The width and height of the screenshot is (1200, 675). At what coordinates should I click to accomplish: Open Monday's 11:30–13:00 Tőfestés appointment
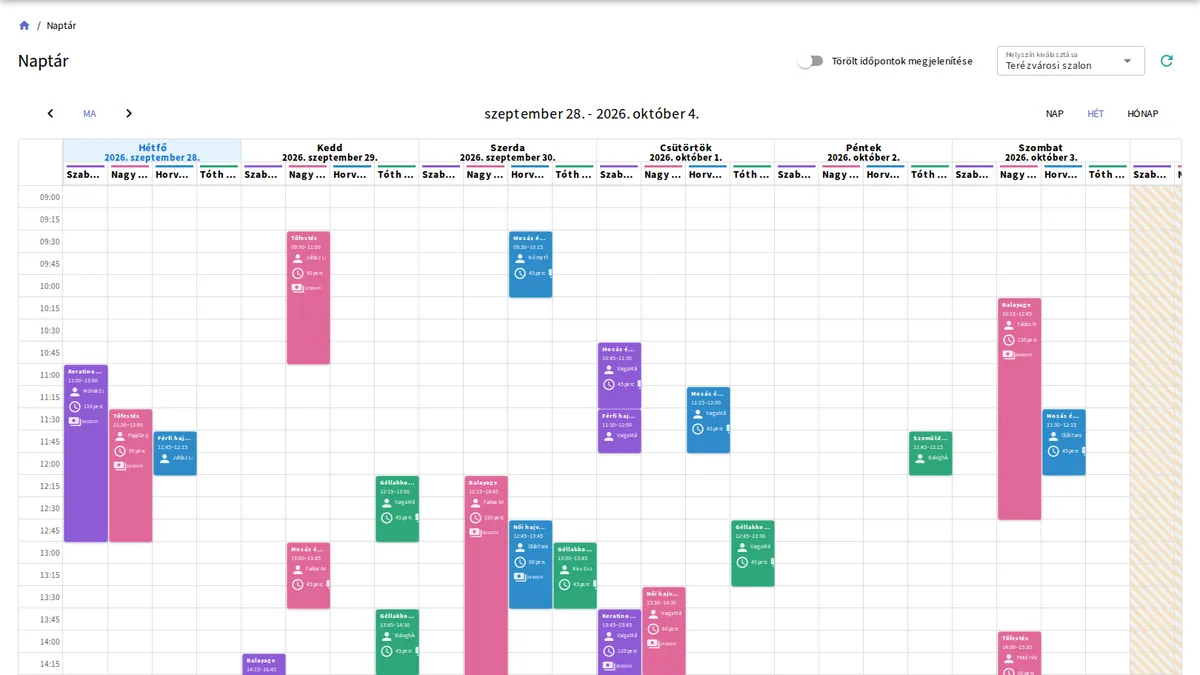[131, 476]
